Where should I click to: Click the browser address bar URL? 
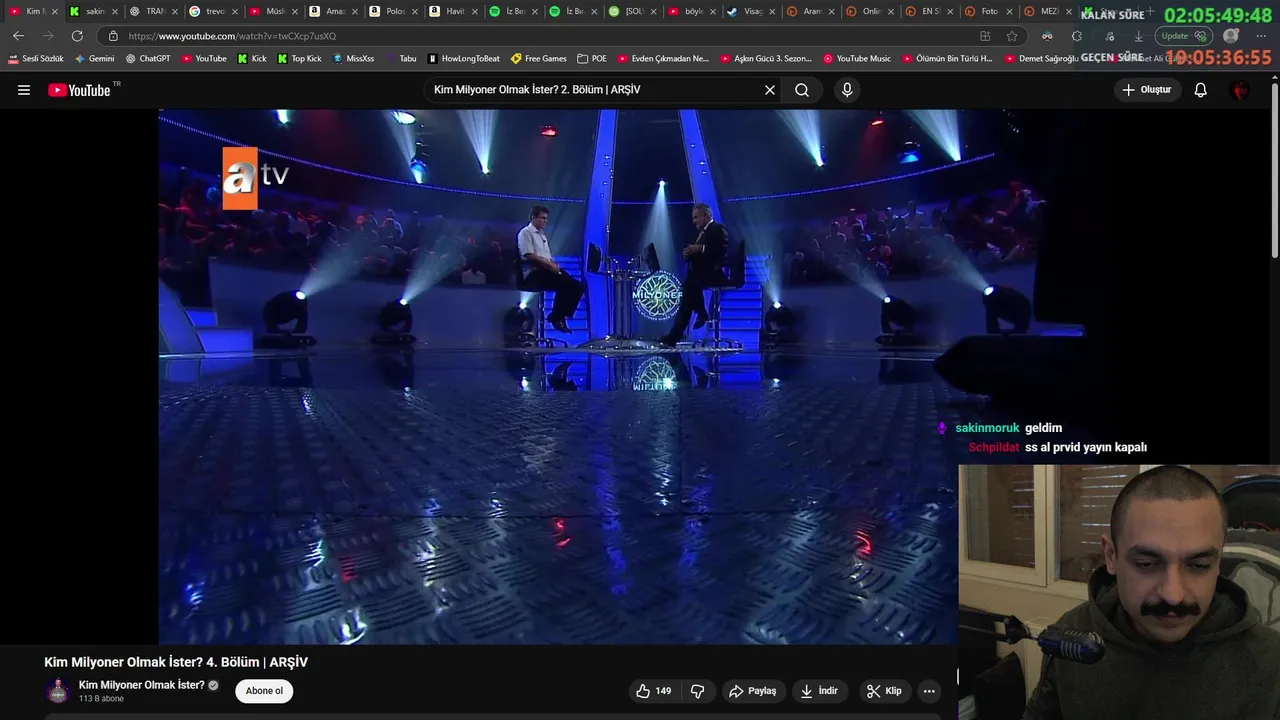(232, 36)
